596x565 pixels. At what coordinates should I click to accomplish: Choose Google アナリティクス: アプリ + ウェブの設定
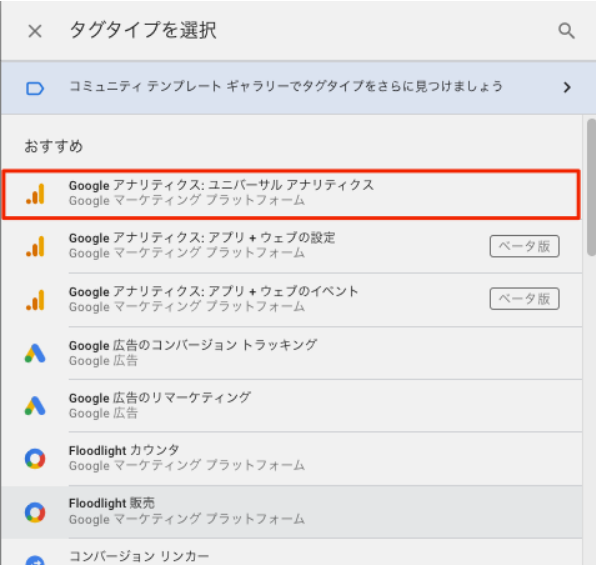coord(291,246)
